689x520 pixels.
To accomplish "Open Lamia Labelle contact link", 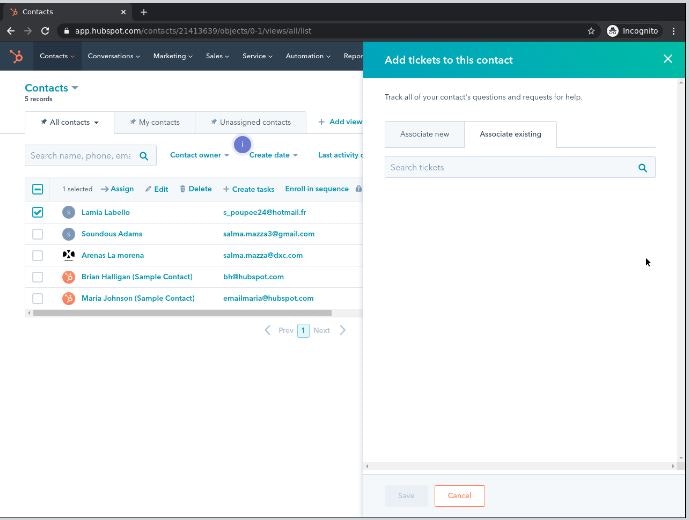I will click(x=105, y=212).
